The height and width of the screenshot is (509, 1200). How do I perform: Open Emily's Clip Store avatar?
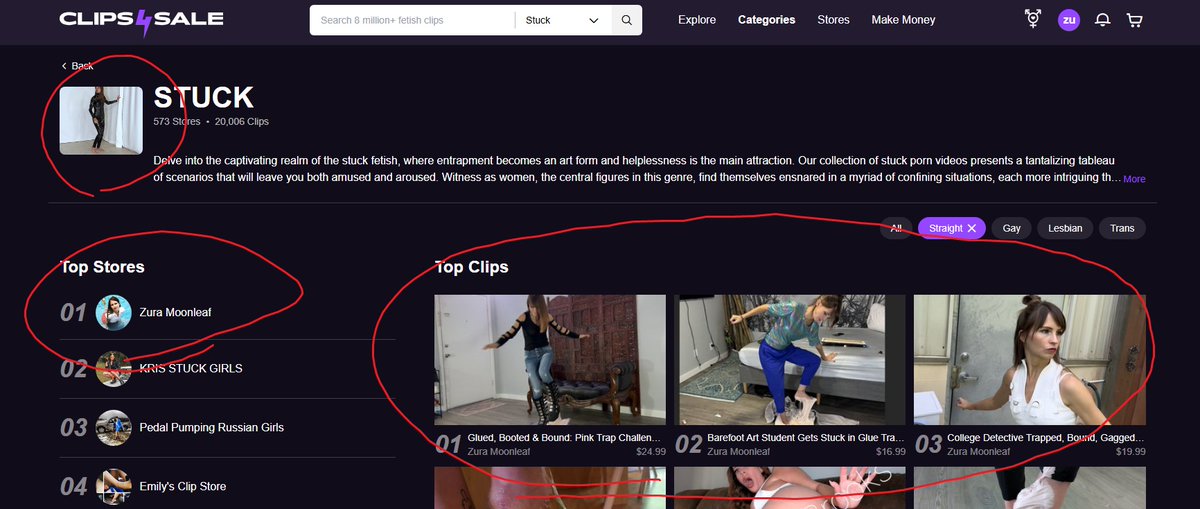point(114,486)
